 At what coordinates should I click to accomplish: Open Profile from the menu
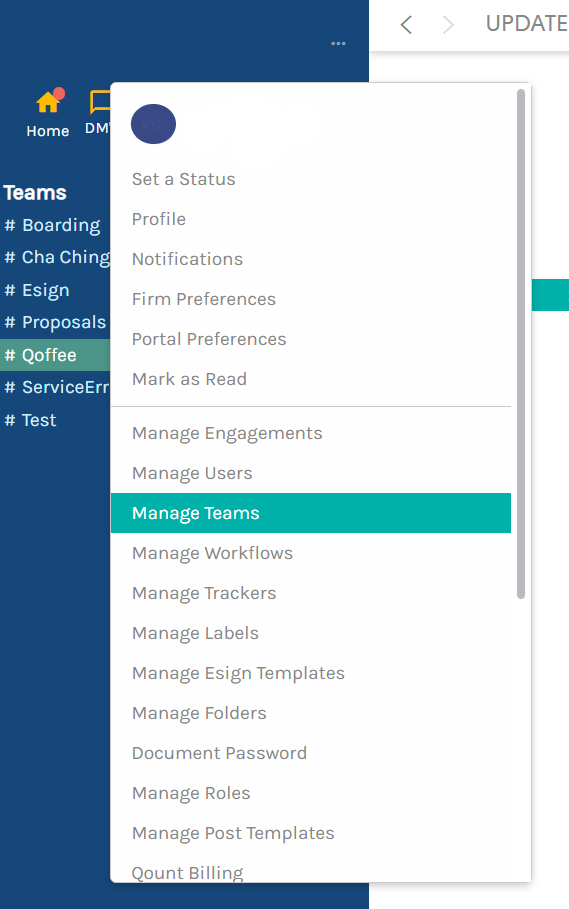click(x=159, y=219)
